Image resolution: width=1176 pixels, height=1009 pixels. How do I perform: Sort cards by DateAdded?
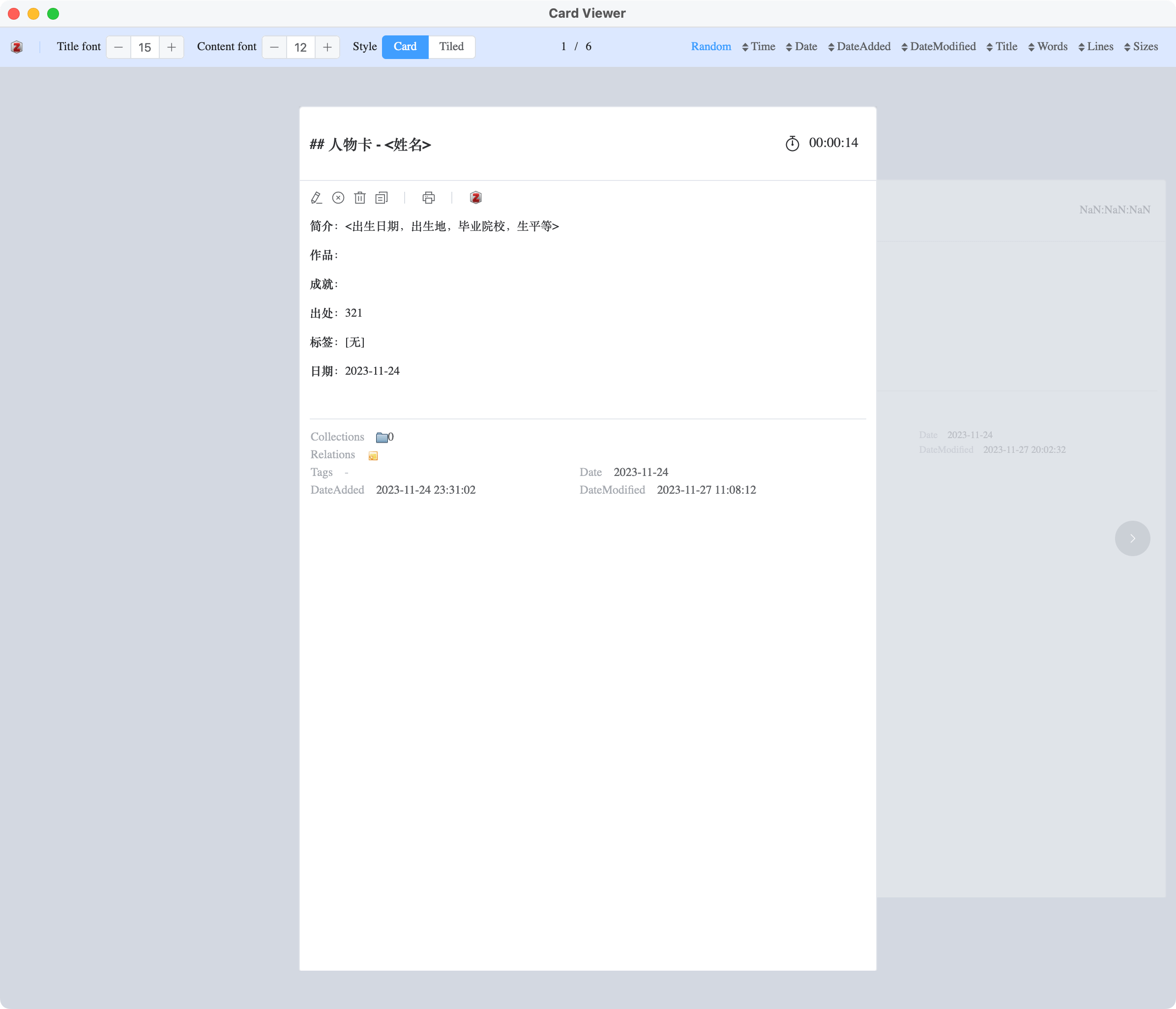click(859, 47)
